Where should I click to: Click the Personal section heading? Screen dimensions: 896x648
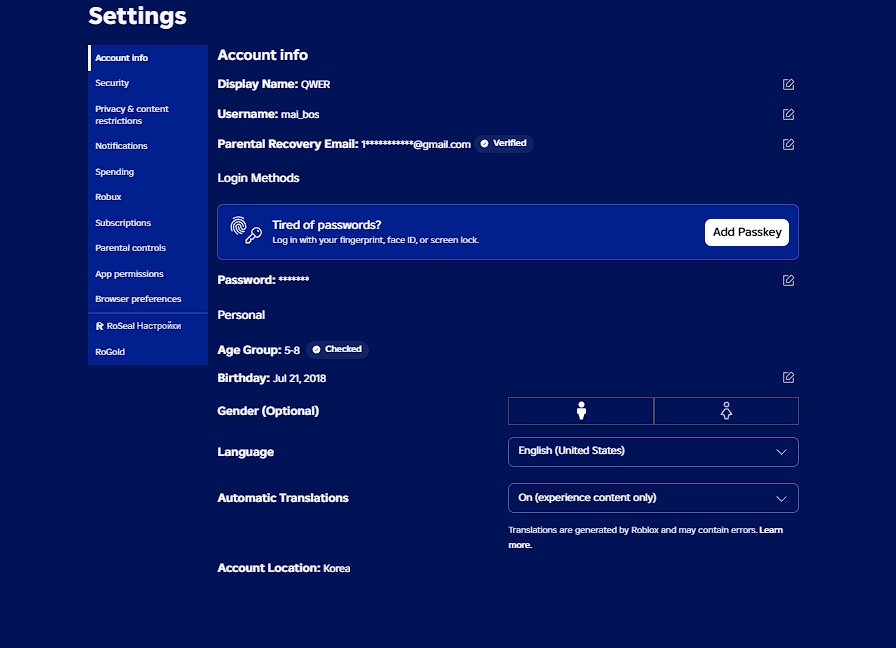(241, 315)
